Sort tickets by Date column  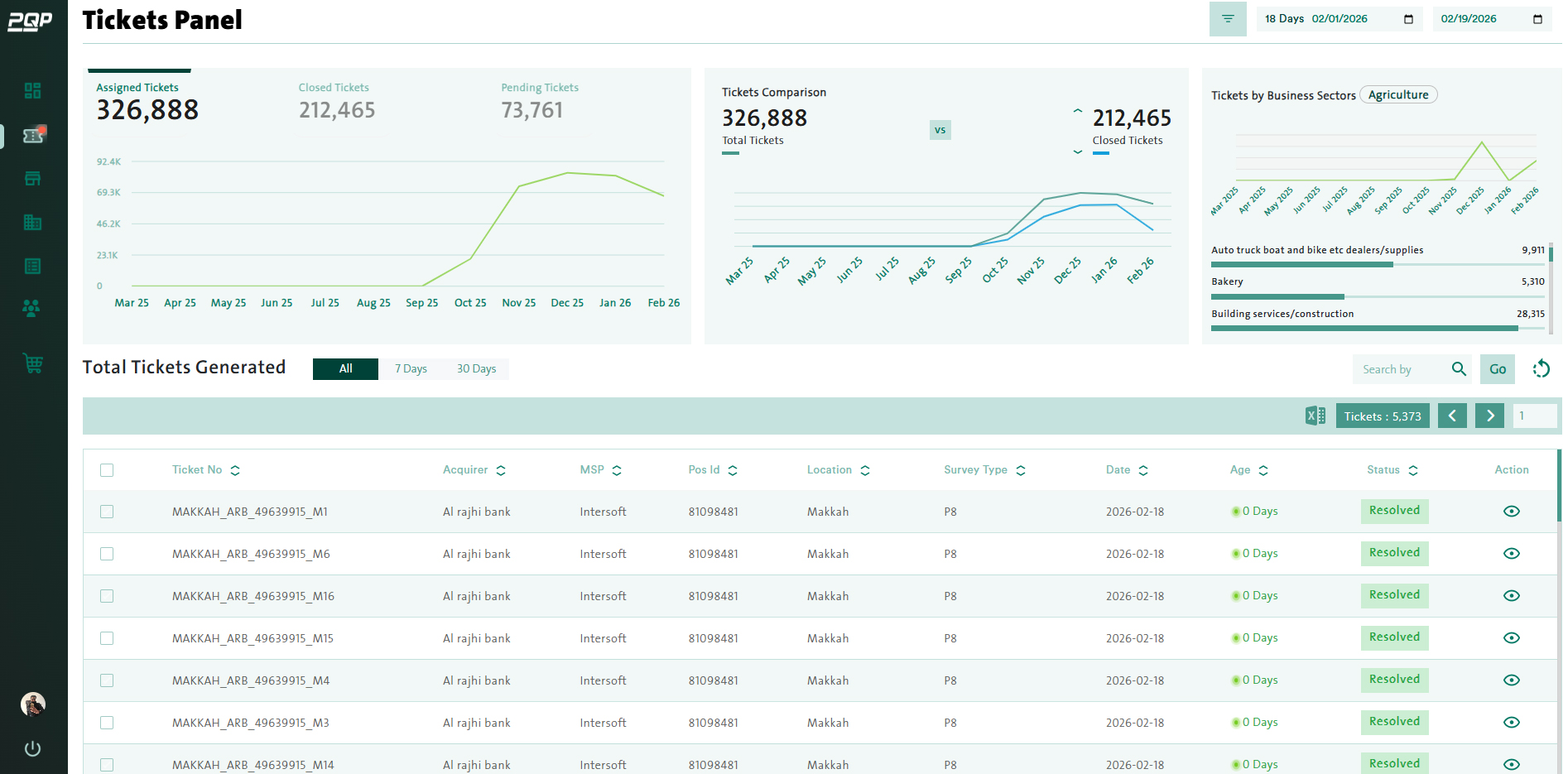(x=1145, y=469)
